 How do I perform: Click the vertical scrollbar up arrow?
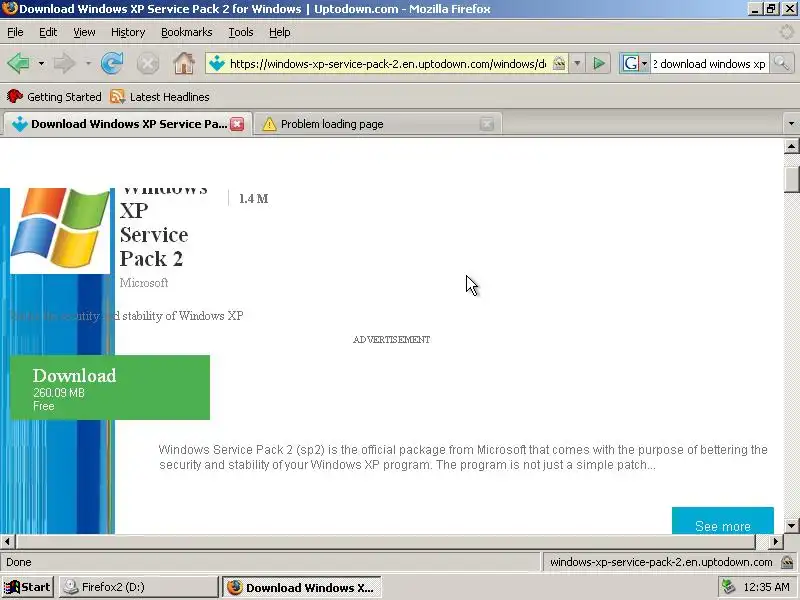[791, 146]
